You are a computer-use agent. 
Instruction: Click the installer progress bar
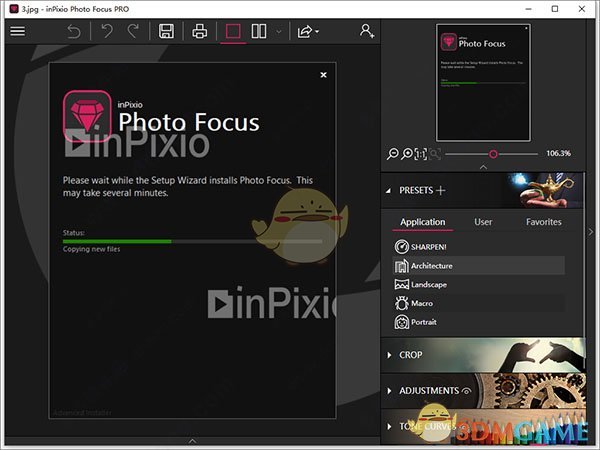pyautogui.click(x=192, y=241)
